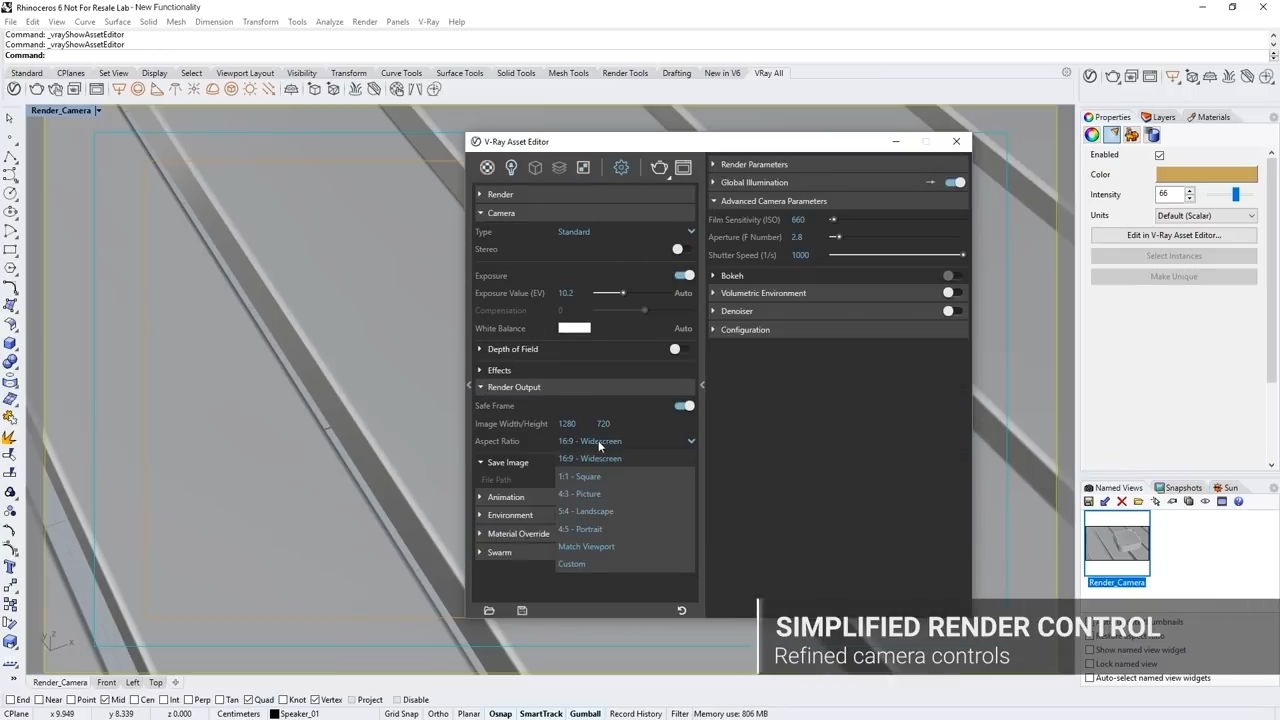Select 1:1 - Square aspect ratio option
Image resolution: width=1280 pixels, height=720 pixels.
[580, 477]
